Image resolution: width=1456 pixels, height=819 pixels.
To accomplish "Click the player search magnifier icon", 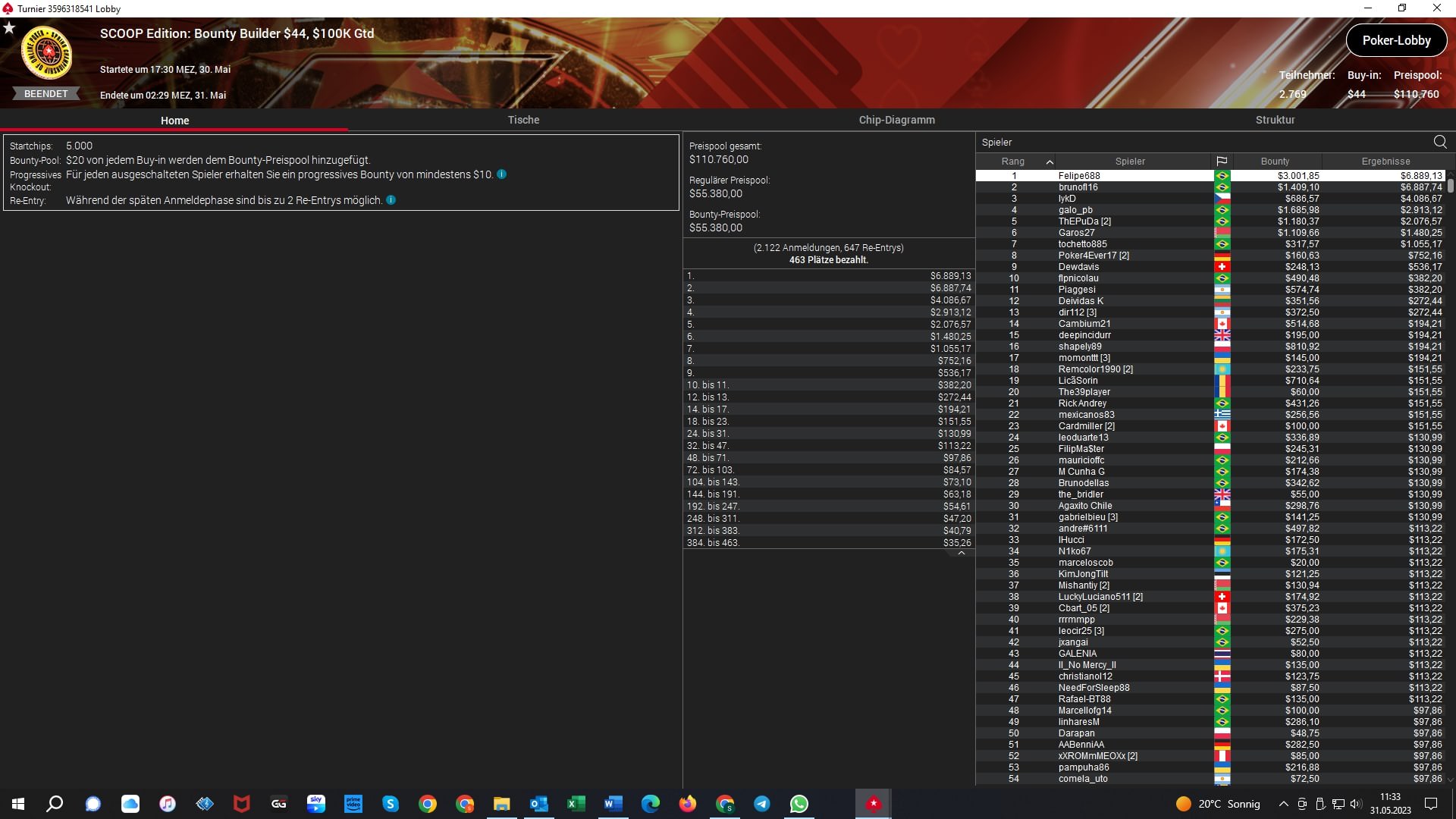I will point(1440,142).
